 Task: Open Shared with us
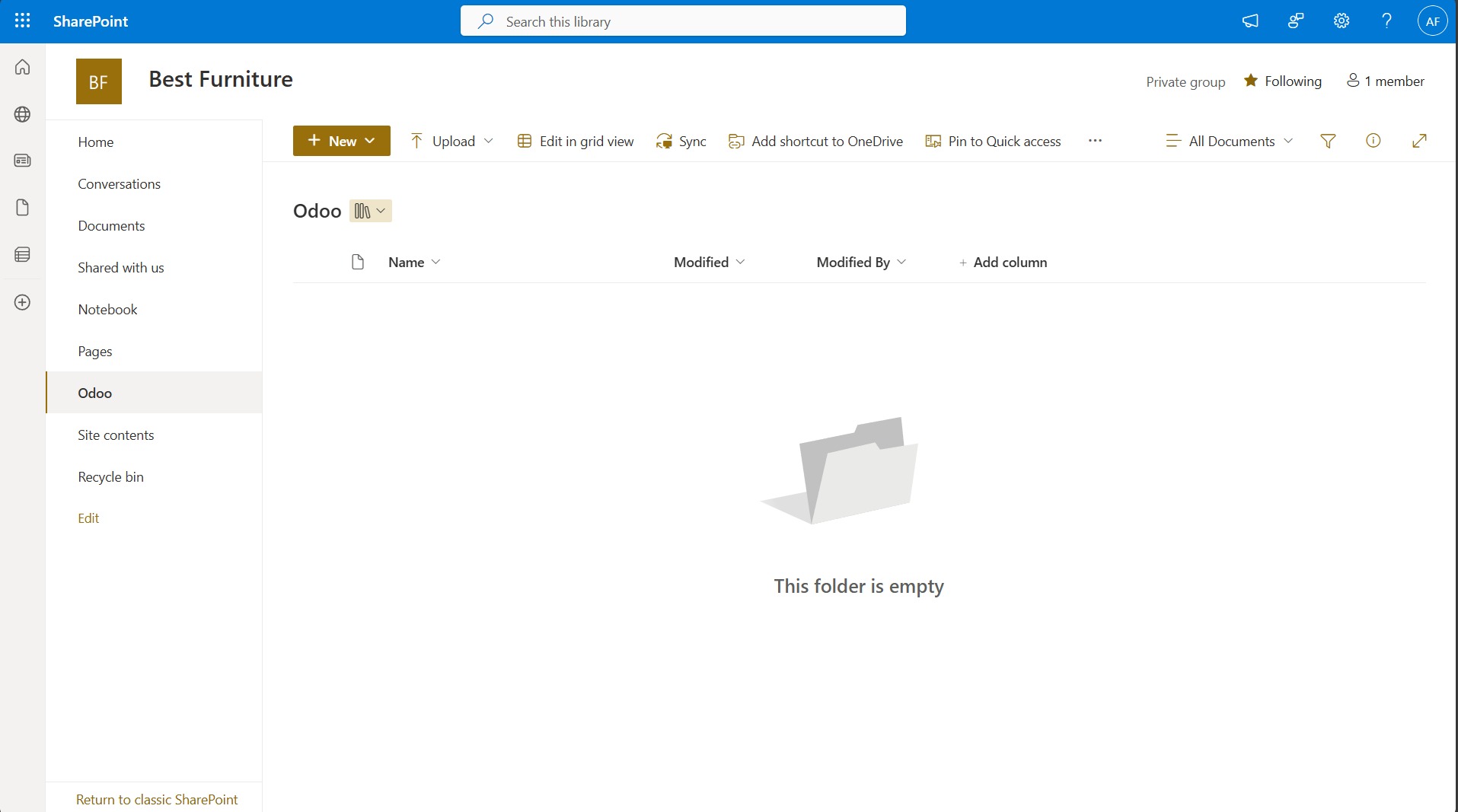pos(121,268)
